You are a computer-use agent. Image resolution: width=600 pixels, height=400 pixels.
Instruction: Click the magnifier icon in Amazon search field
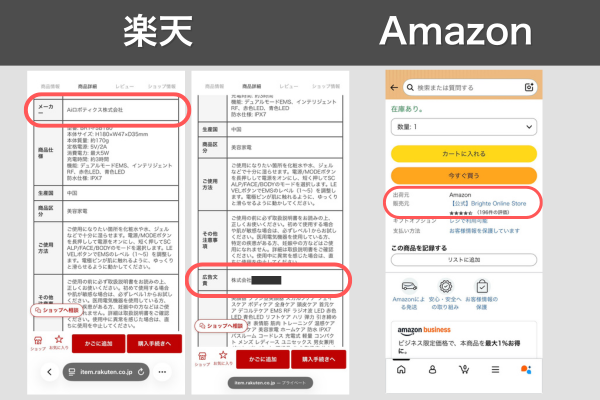coord(410,88)
